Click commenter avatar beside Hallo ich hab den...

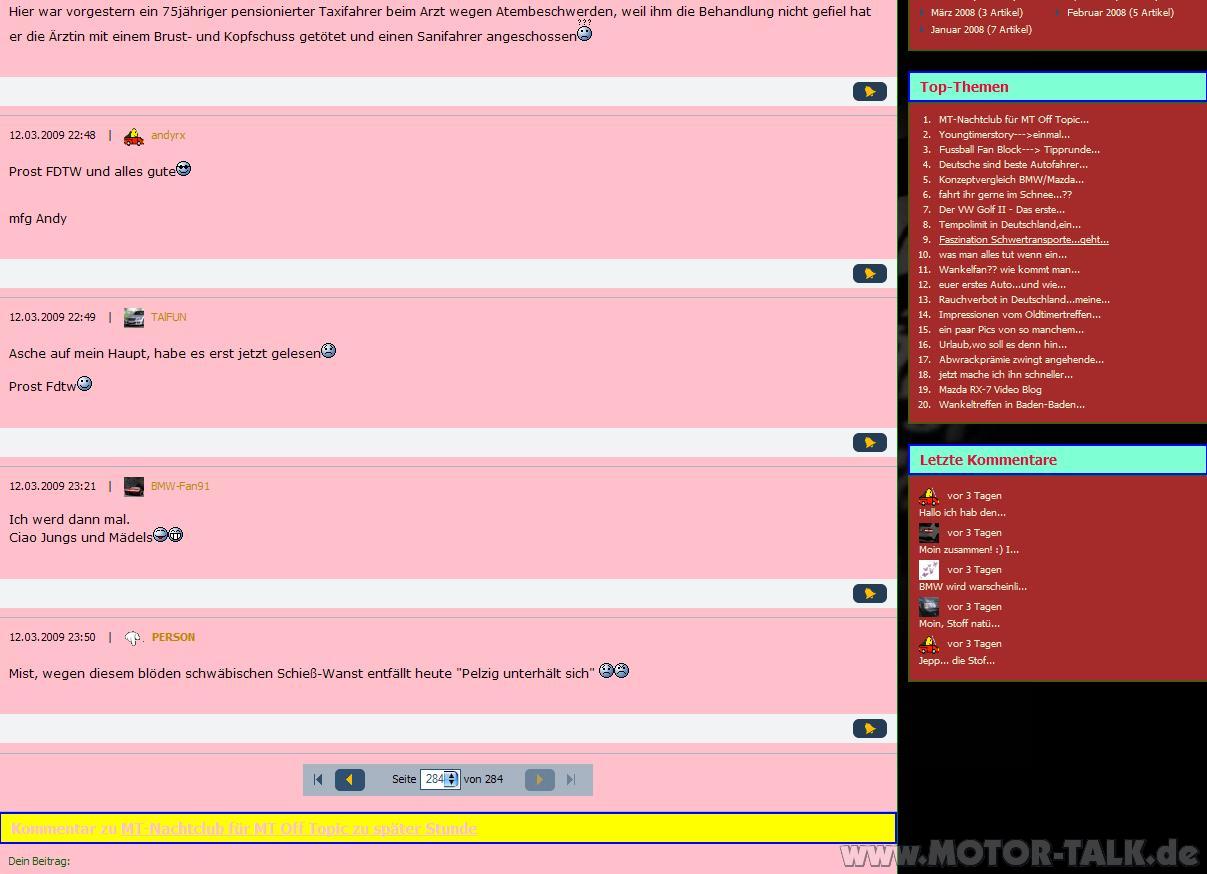(929, 496)
